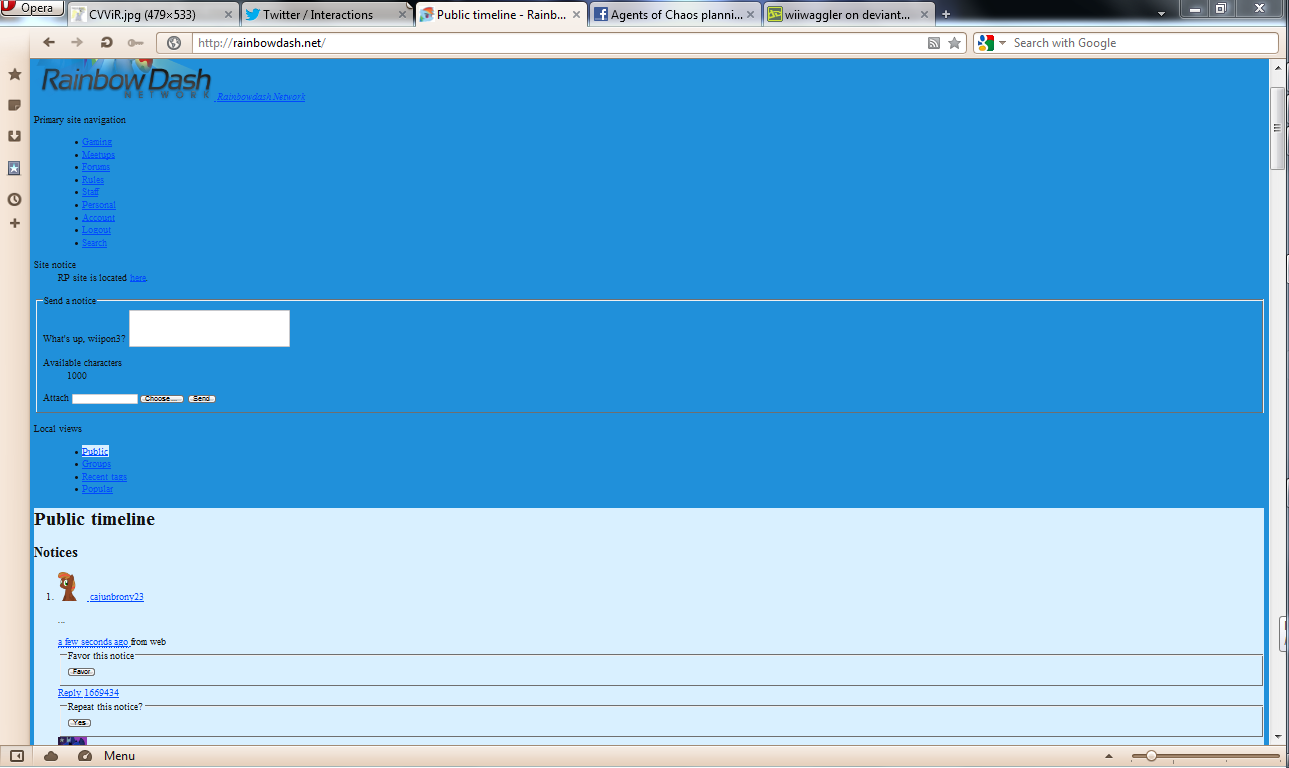This screenshot has height=768, width=1289.
Task: Bookmark page with the address bar star
Action: pyautogui.click(x=955, y=43)
